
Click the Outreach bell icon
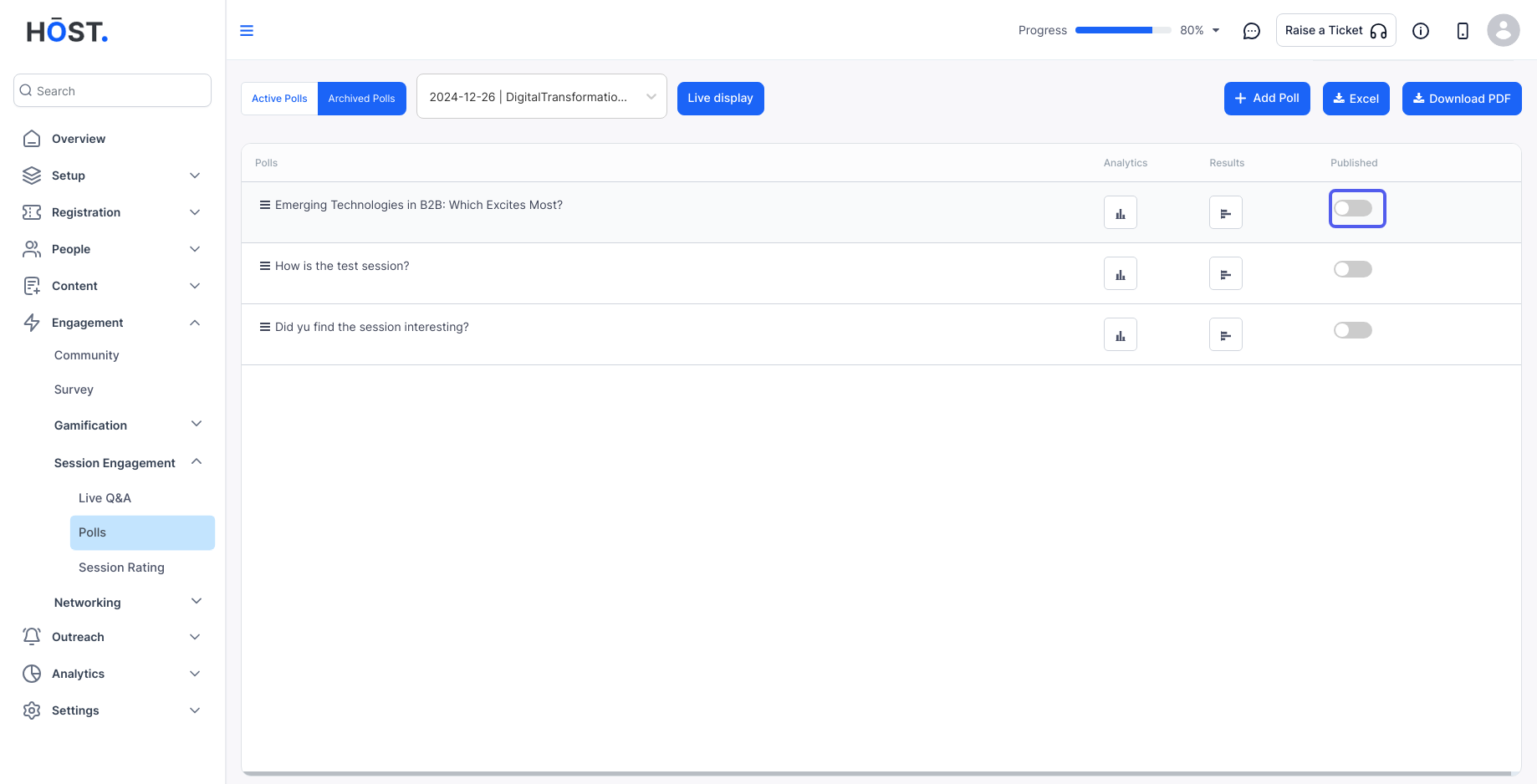tap(32, 637)
